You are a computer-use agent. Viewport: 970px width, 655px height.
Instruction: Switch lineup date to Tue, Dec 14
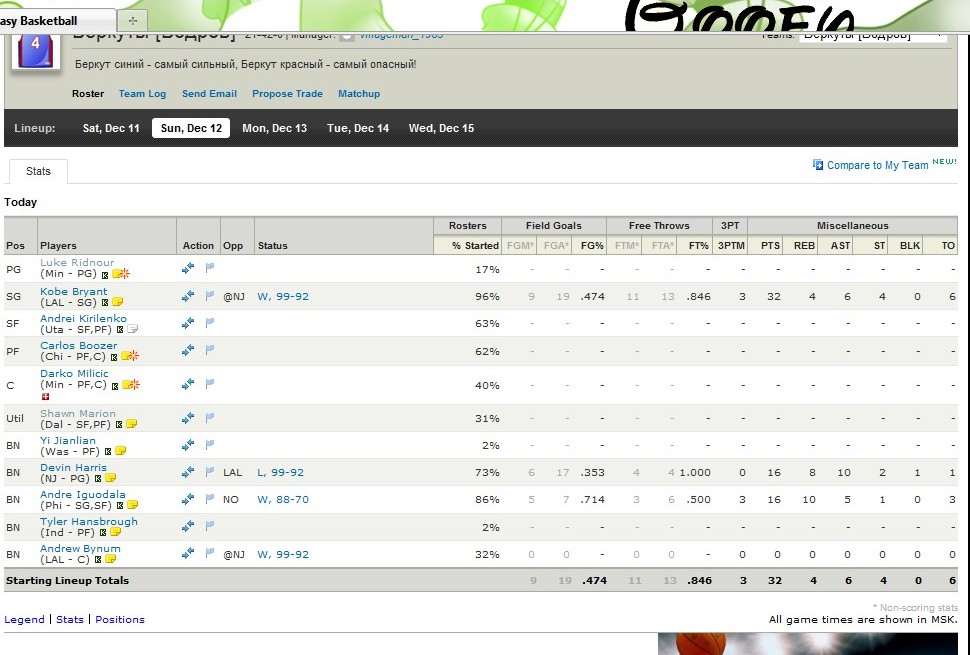pyautogui.click(x=358, y=128)
